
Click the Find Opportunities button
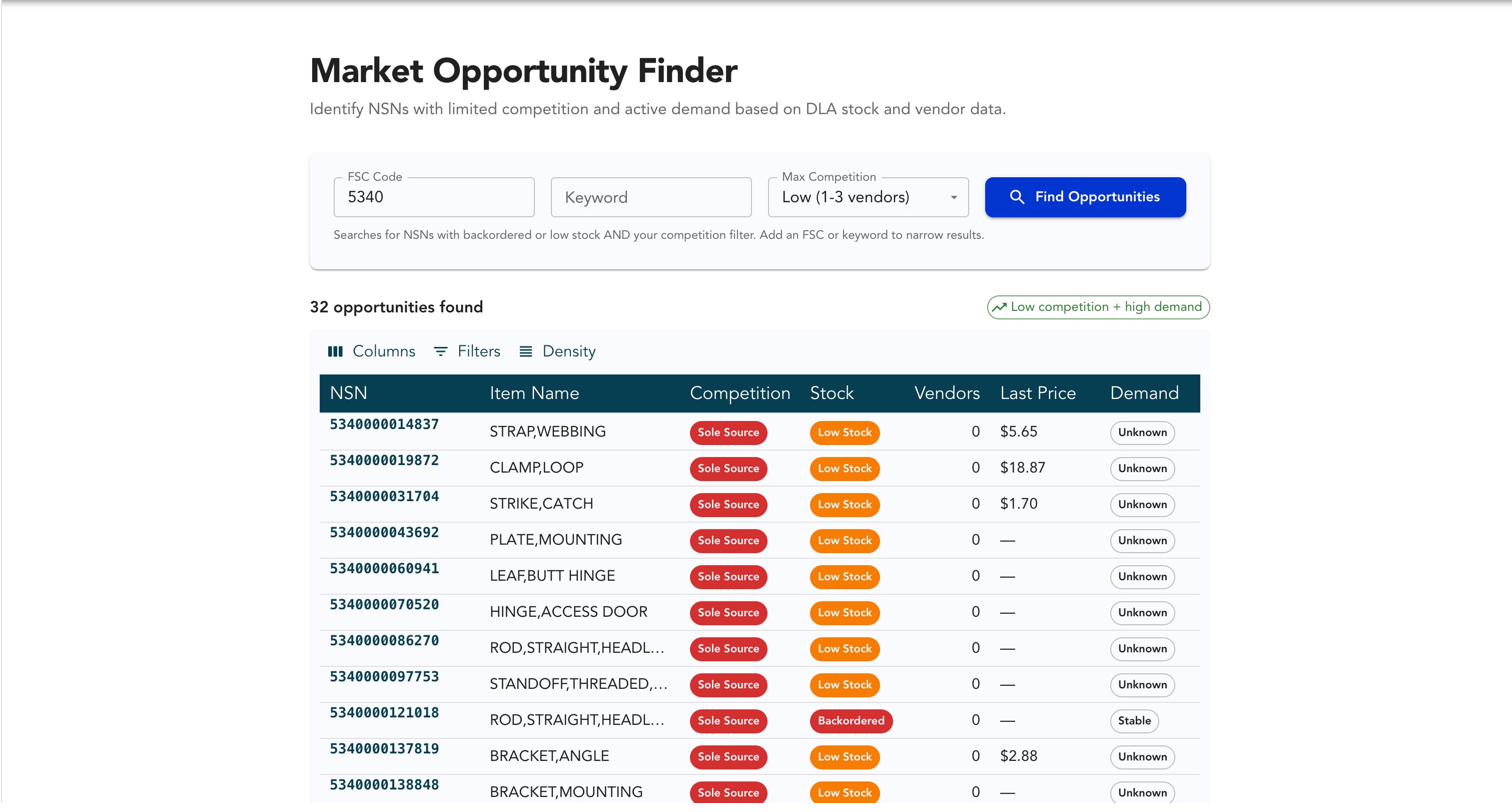[x=1086, y=197]
